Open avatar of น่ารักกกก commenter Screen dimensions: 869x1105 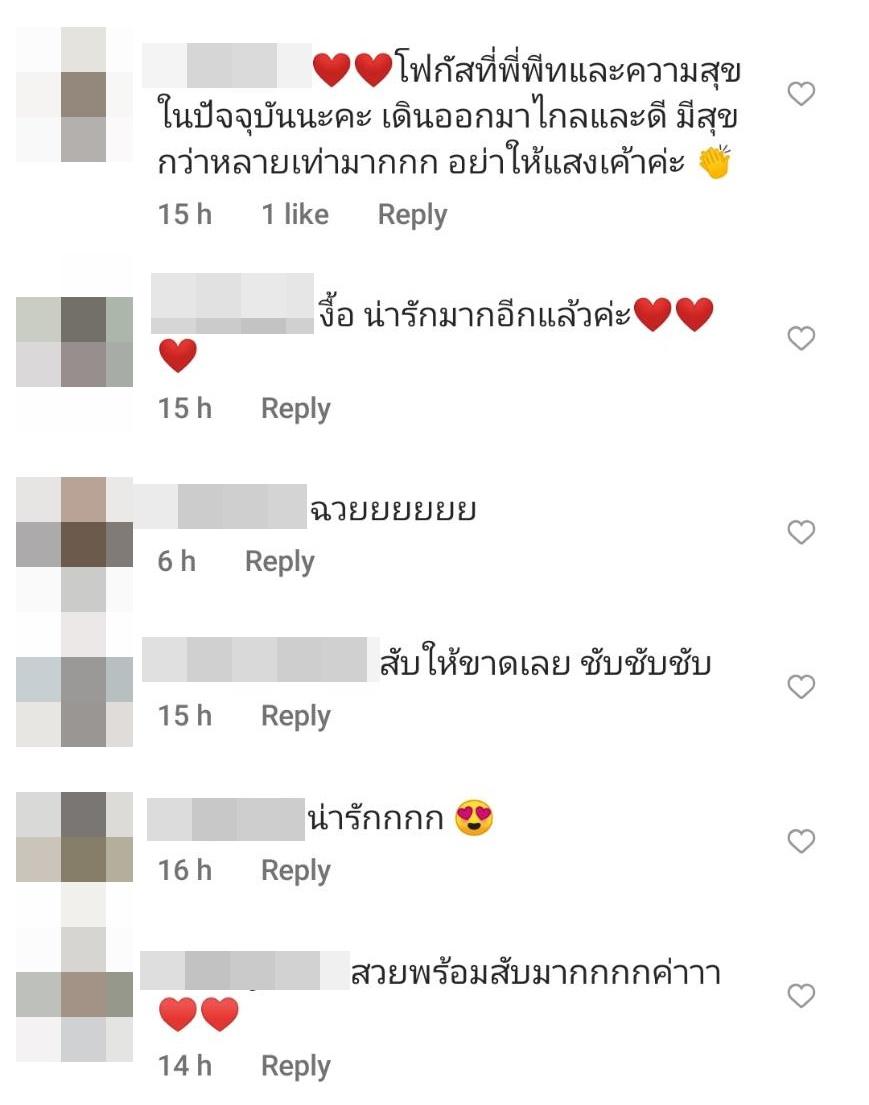[x=74, y=837]
